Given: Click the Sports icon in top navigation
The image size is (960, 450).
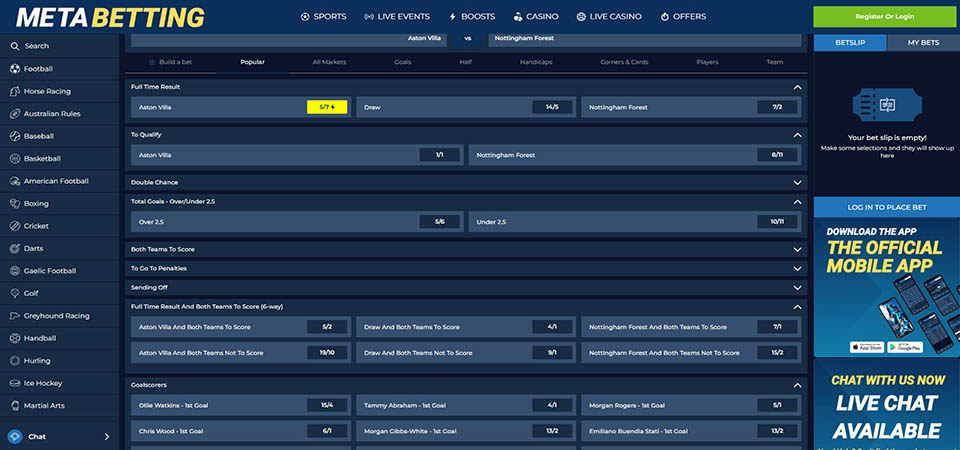Looking at the screenshot, I should coord(305,17).
